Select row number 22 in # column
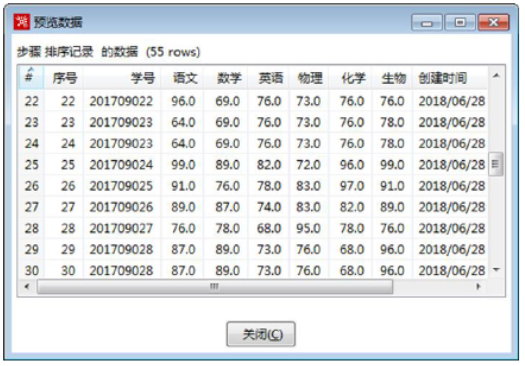The width and height of the screenshot is (525, 366). coord(32,101)
